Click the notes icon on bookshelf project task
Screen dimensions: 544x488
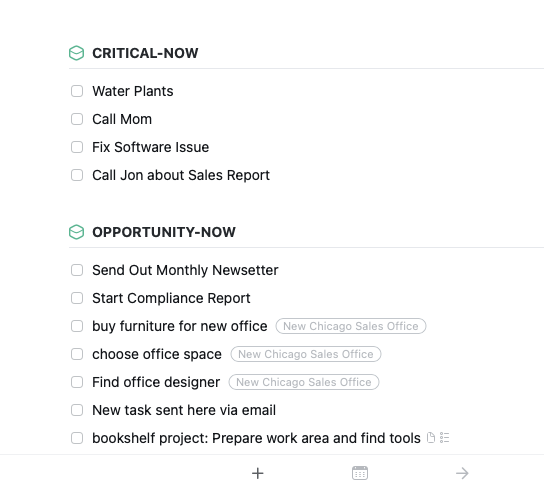(431, 438)
